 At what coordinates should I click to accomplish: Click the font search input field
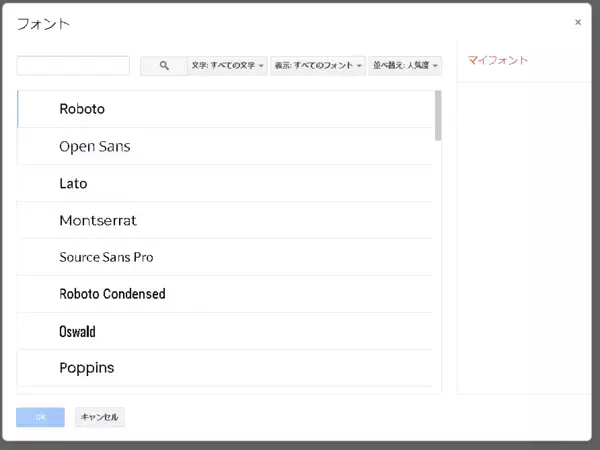(73, 65)
